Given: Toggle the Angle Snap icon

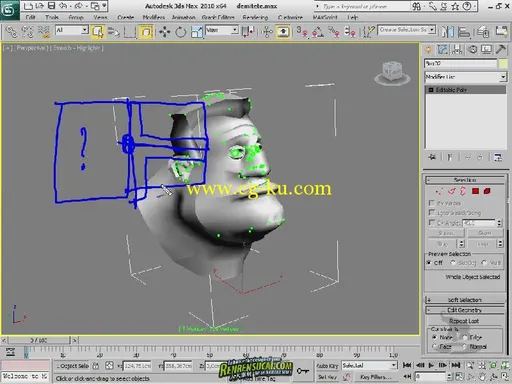Looking at the screenshot, I should [x=318, y=32].
